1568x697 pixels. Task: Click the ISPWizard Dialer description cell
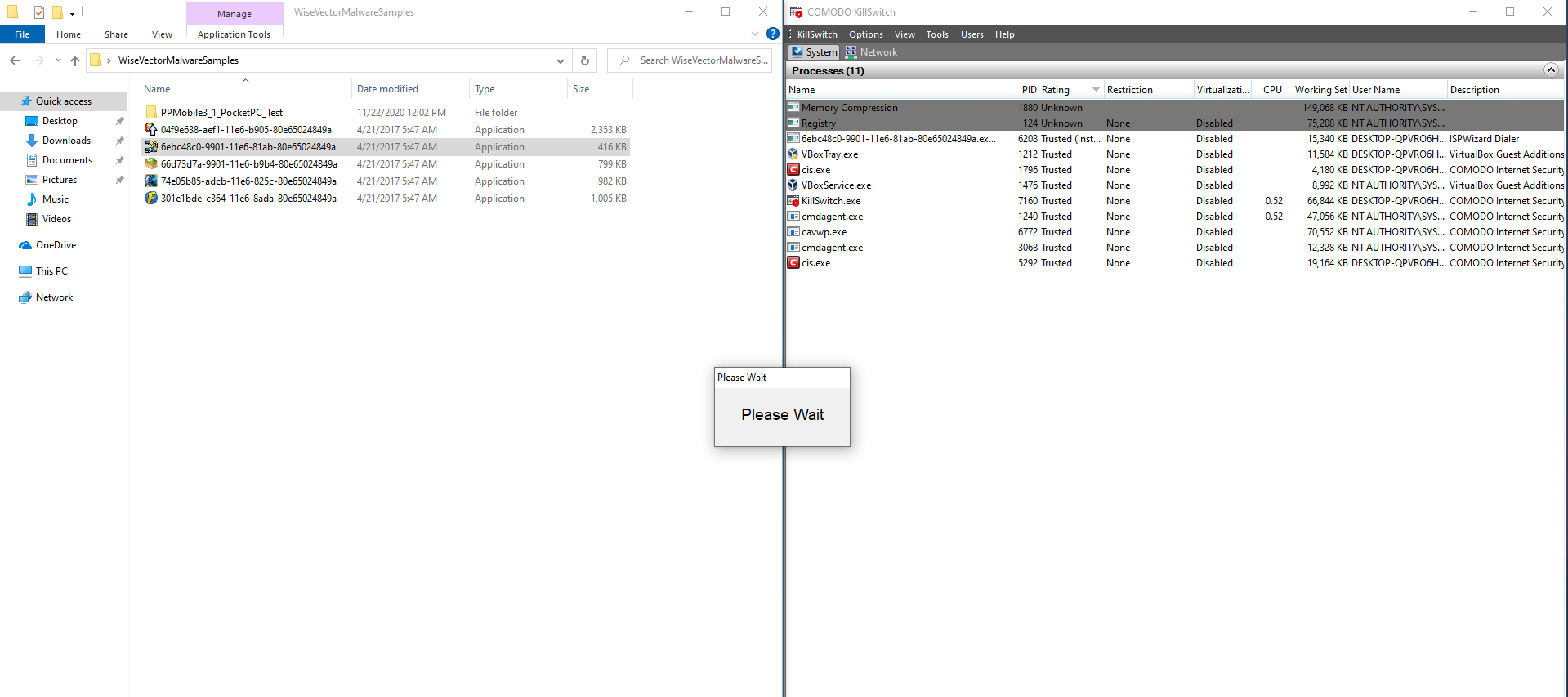click(x=1484, y=139)
